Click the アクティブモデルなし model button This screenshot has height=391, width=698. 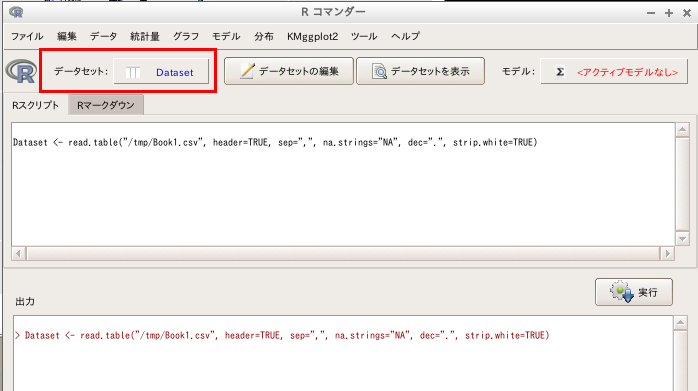[614, 71]
